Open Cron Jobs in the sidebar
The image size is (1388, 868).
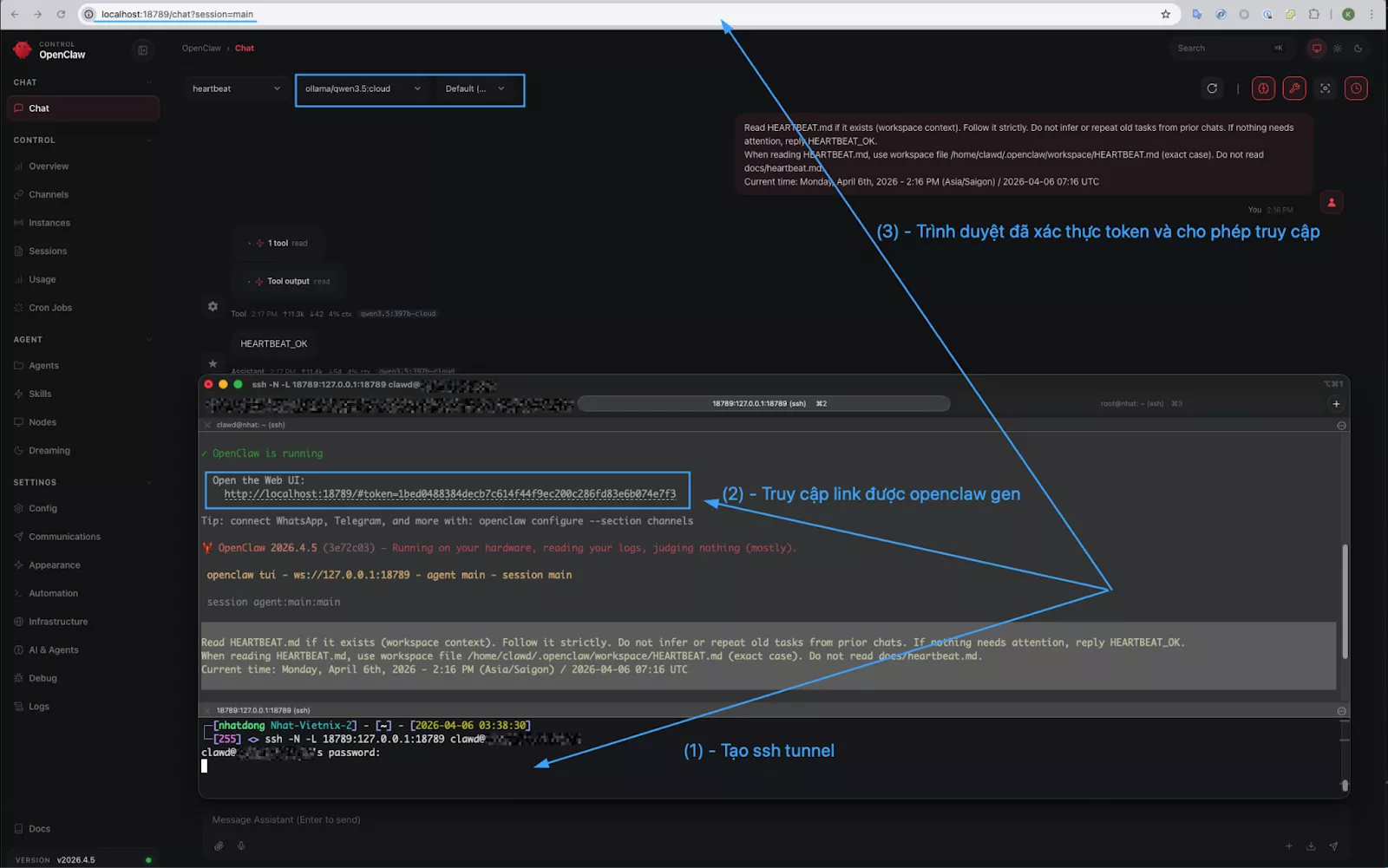pos(50,308)
